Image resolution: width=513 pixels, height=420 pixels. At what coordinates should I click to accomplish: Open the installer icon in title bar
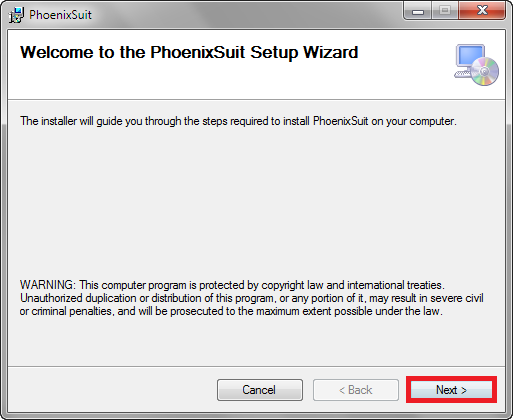click(x=16, y=15)
